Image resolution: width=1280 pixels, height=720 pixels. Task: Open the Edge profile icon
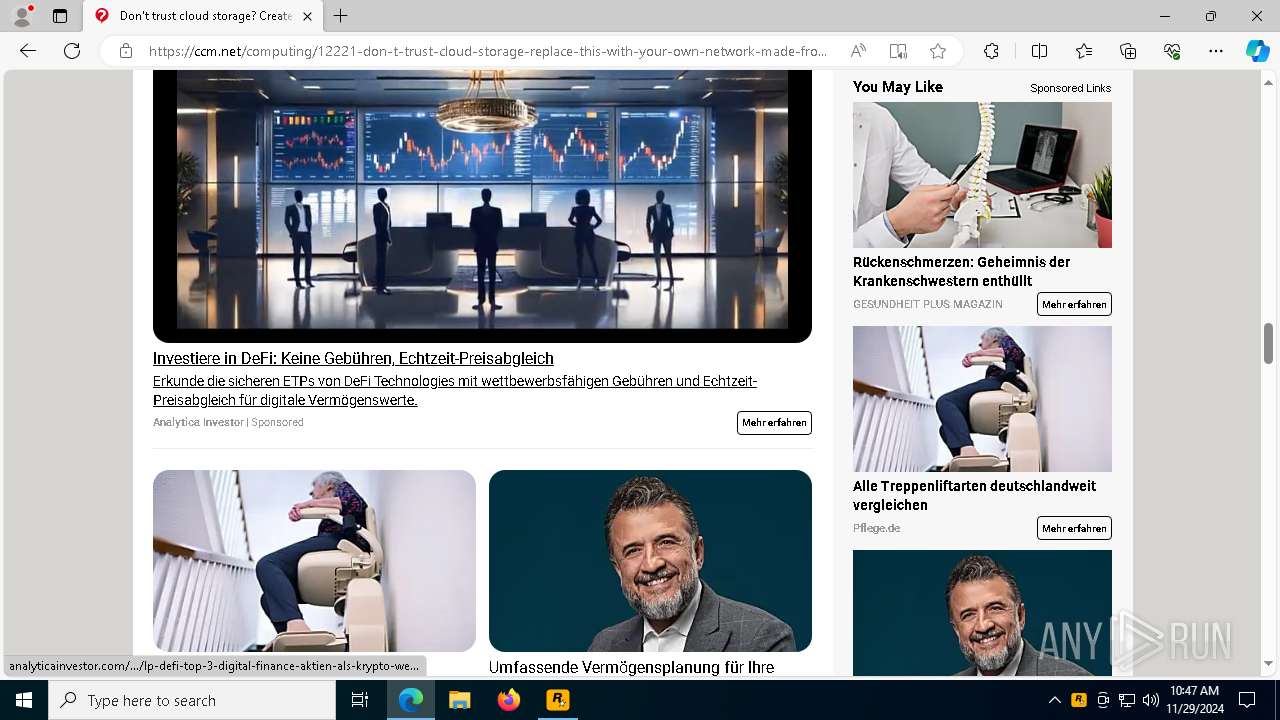click(22, 16)
